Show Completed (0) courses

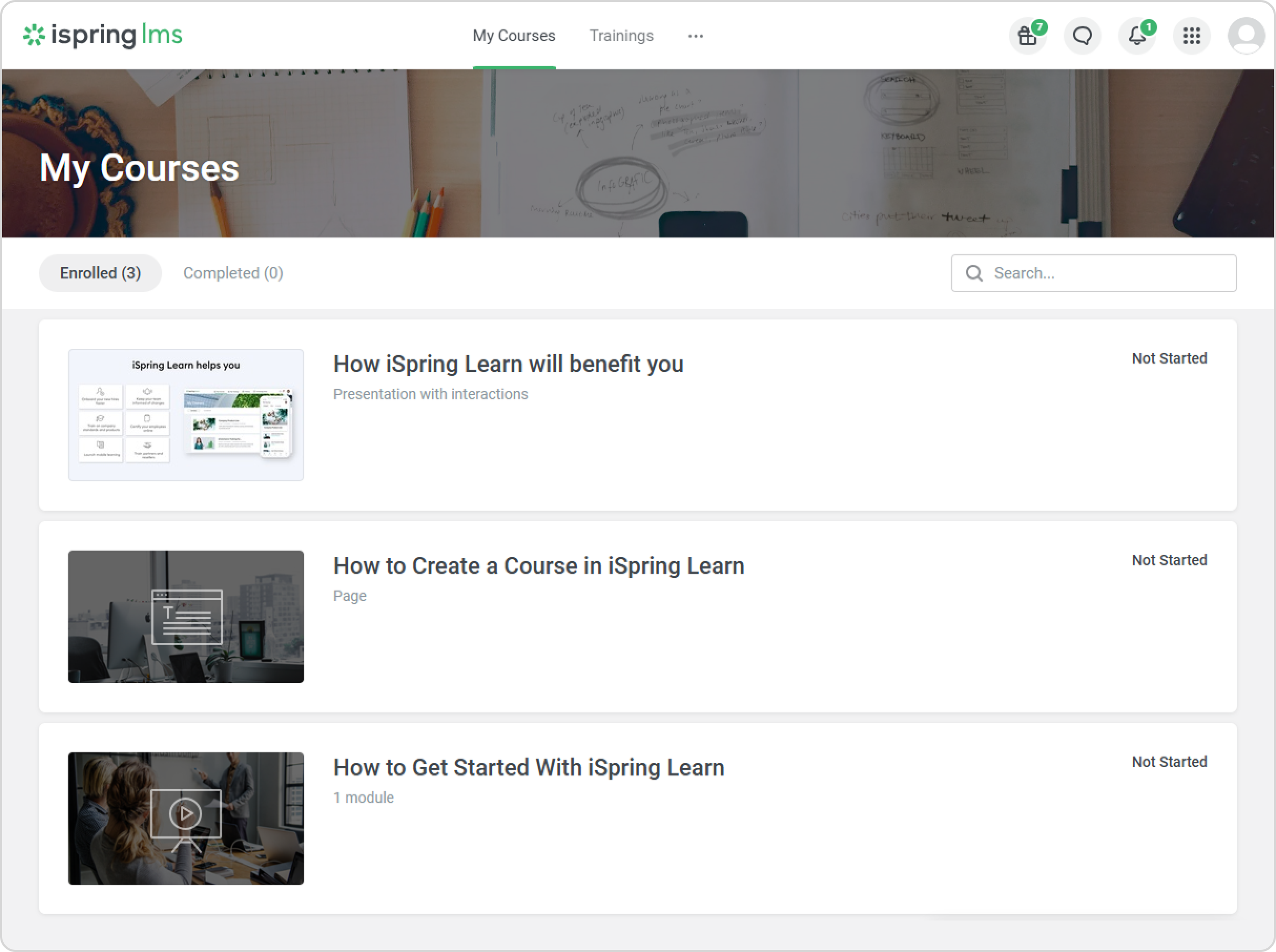[233, 273]
